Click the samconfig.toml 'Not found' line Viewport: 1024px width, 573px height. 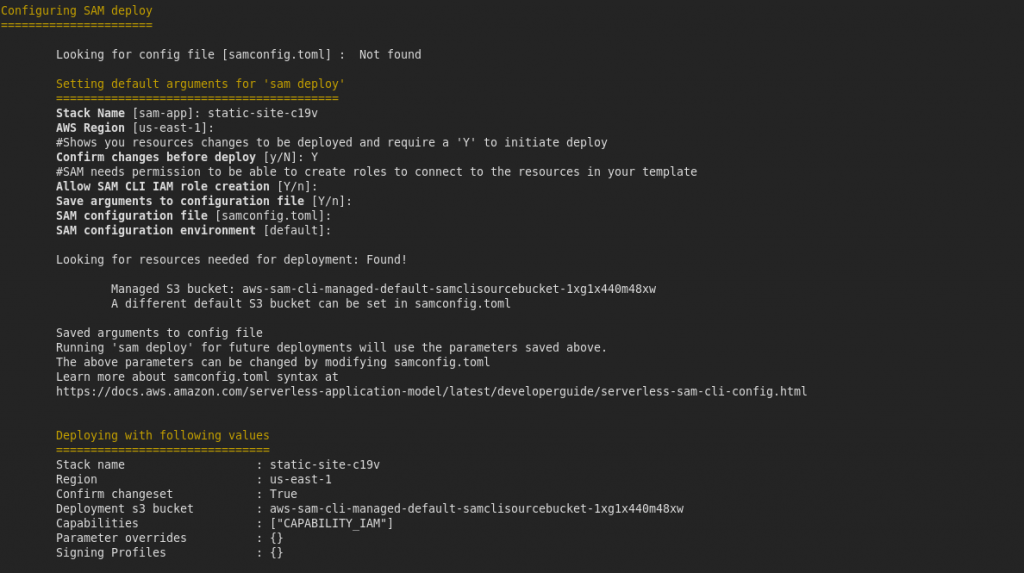238,54
